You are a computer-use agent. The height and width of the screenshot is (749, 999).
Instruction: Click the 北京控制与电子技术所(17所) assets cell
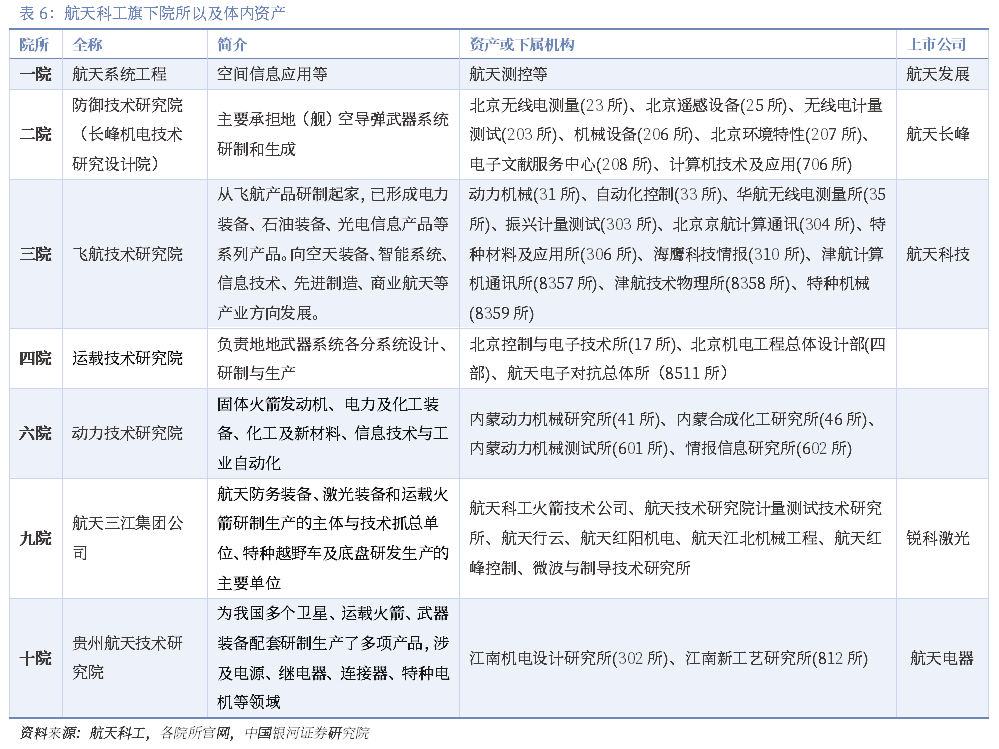(x=677, y=358)
